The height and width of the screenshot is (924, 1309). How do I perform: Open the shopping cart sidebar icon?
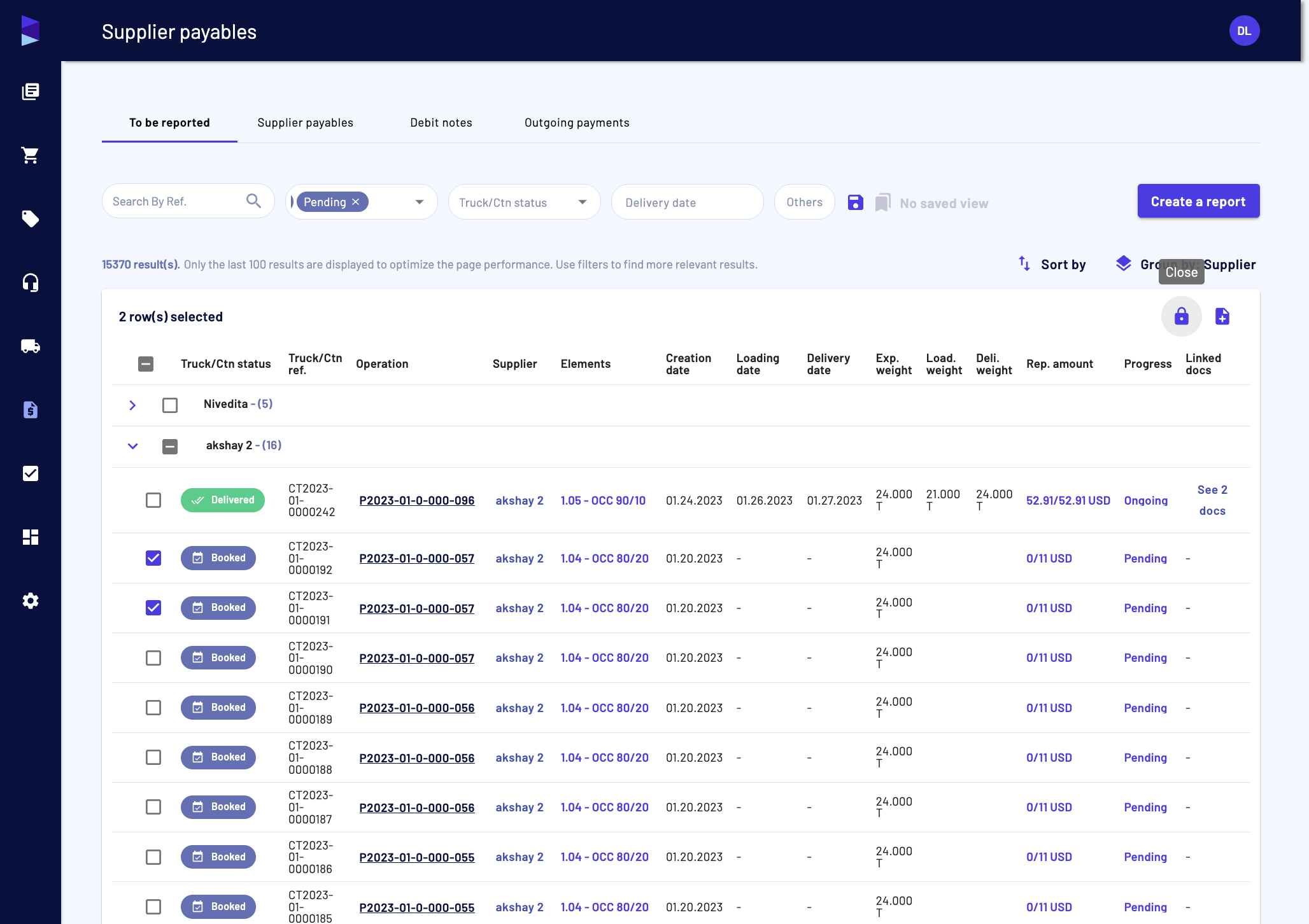tap(30, 155)
